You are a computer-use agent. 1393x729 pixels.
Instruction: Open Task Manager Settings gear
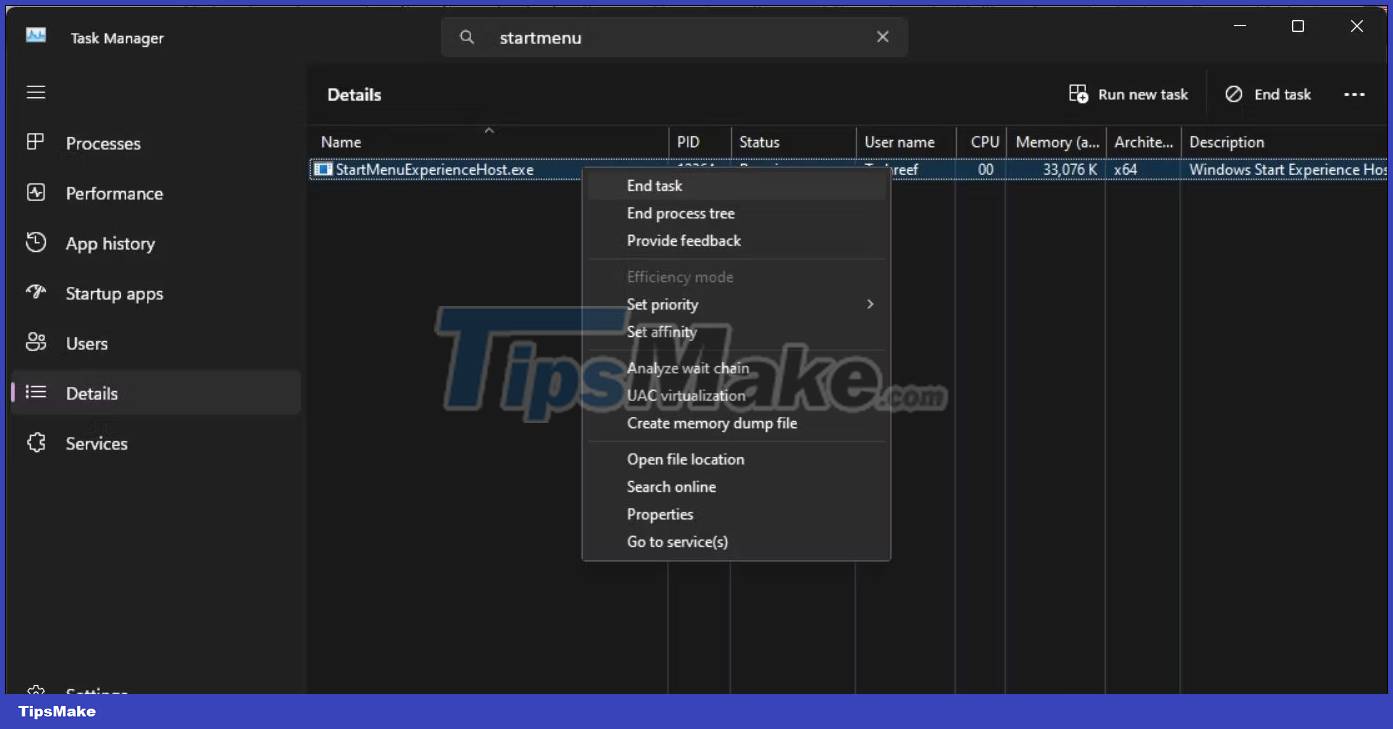click(x=36, y=694)
